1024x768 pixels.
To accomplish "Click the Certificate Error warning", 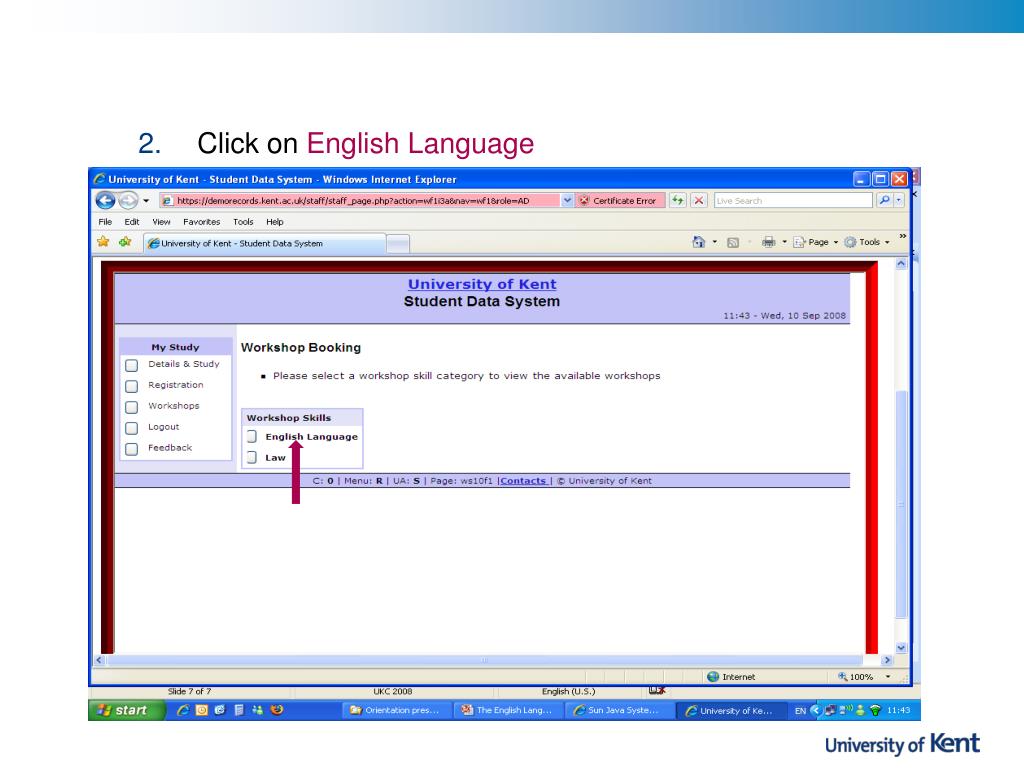I will [618, 200].
